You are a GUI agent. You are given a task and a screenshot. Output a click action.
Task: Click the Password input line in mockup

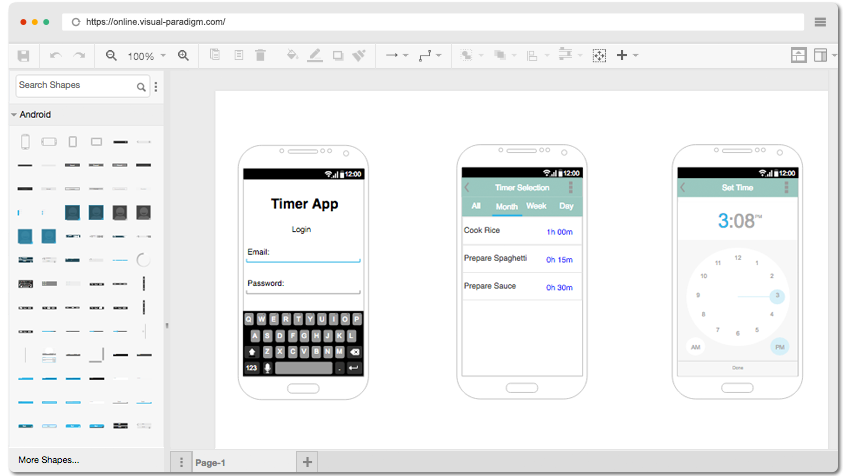pyautogui.click(x=303, y=293)
